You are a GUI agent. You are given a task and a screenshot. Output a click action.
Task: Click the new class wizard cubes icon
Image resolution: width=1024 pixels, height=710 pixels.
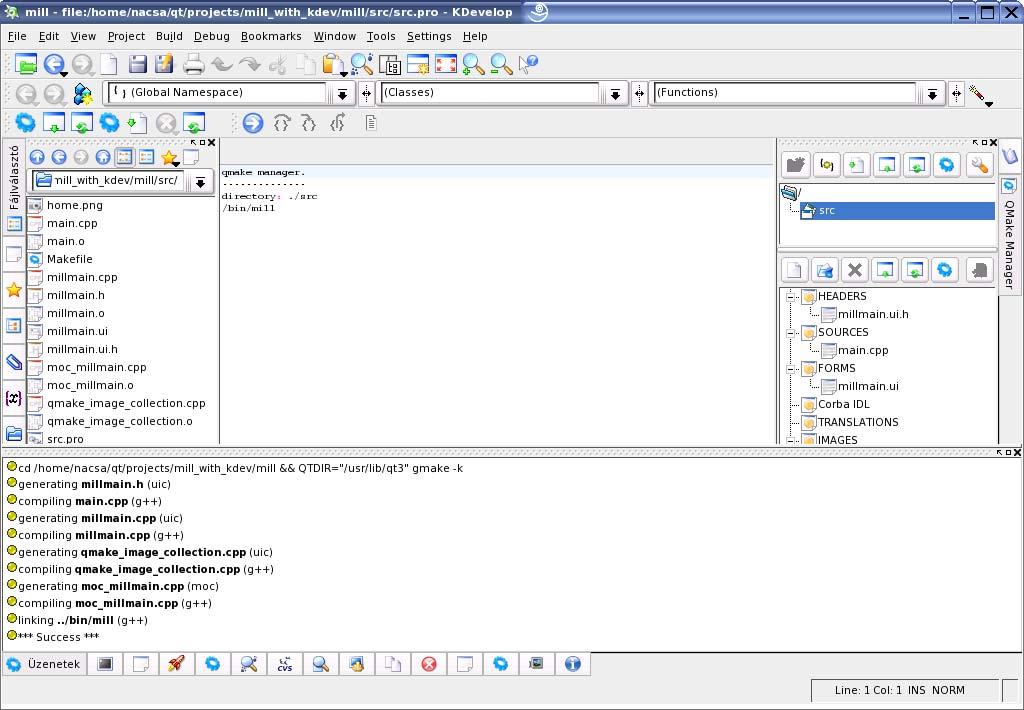click(83, 94)
